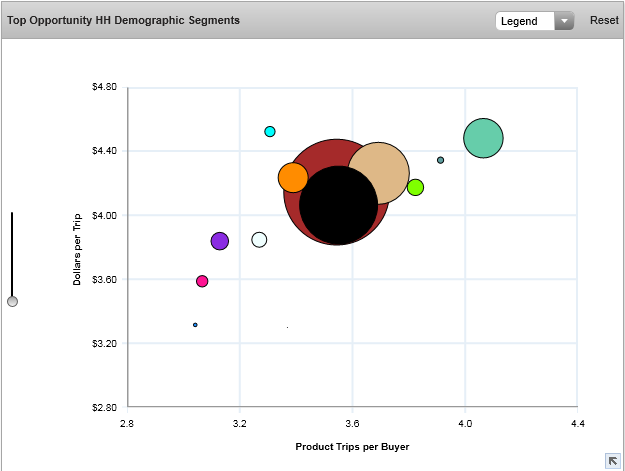Screen dimensions: 625x471
Task: Open the Legend dropdown
Action: (x=526, y=21)
